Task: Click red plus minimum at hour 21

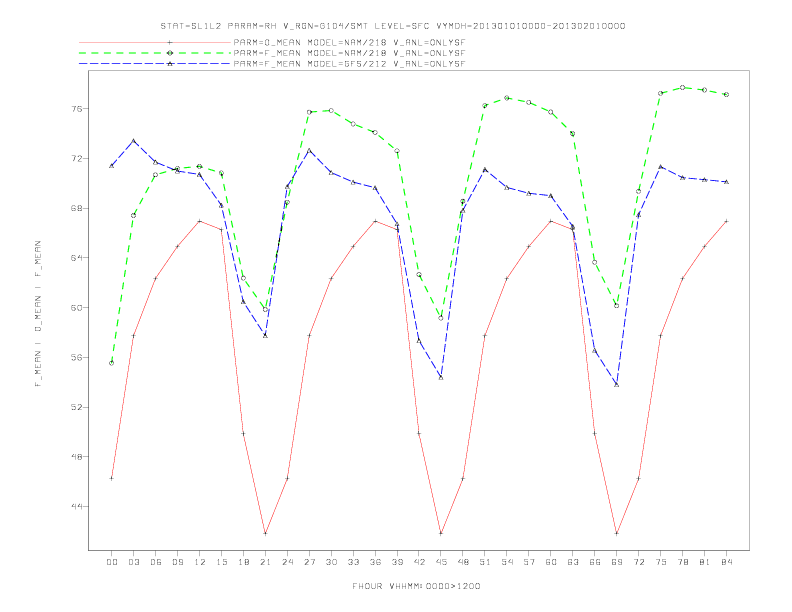Action: [x=265, y=533]
